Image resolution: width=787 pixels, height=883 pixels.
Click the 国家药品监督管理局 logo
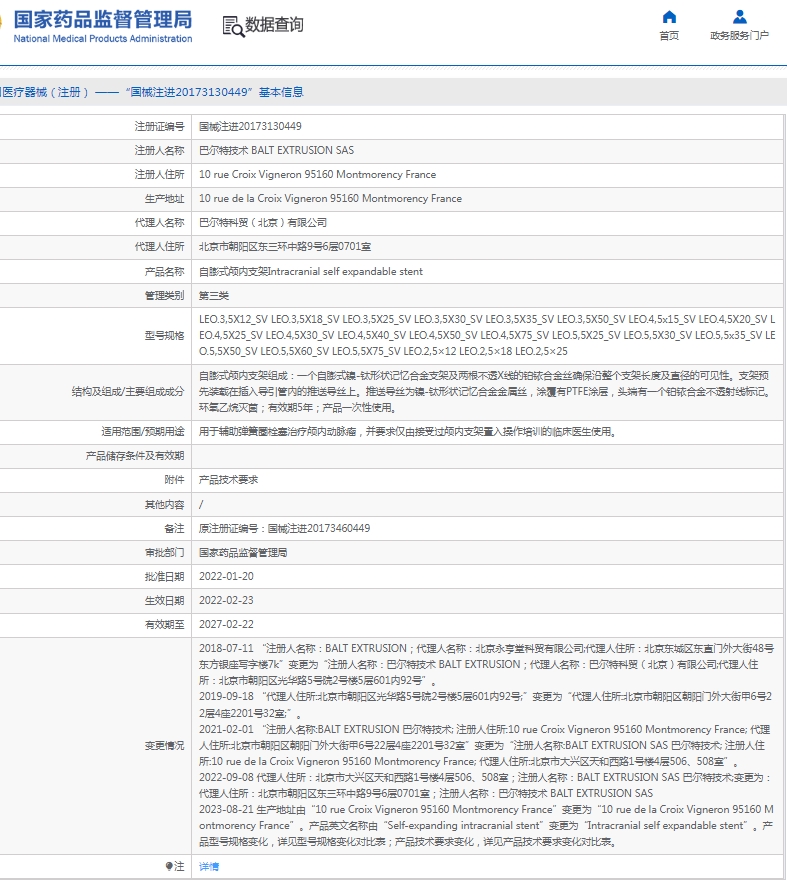pyautogui.click(x=101, y=26)
